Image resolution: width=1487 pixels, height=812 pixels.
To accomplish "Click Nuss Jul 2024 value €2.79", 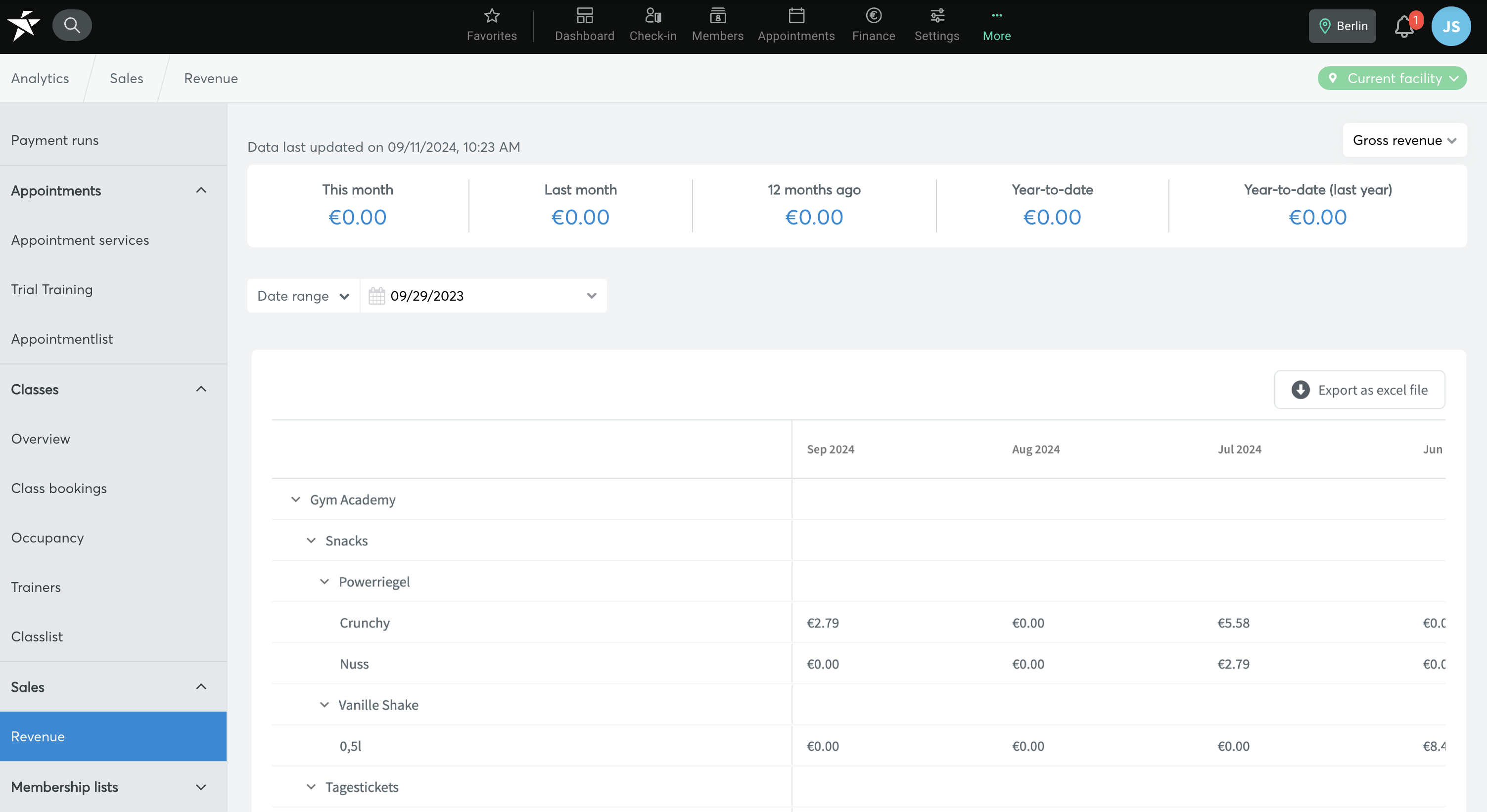I will coord(1234,664).
